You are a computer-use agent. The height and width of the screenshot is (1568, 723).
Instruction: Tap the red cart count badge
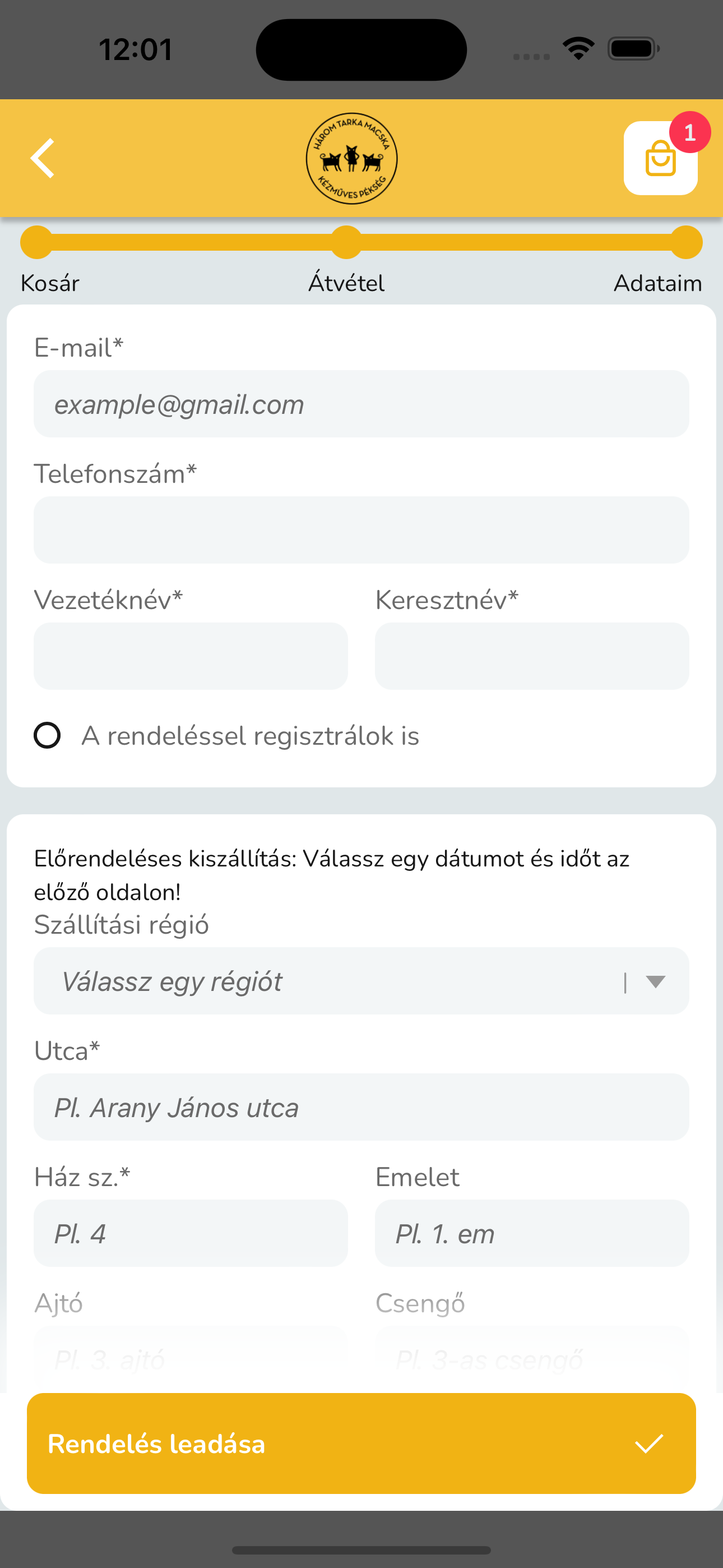coord(689,132)
